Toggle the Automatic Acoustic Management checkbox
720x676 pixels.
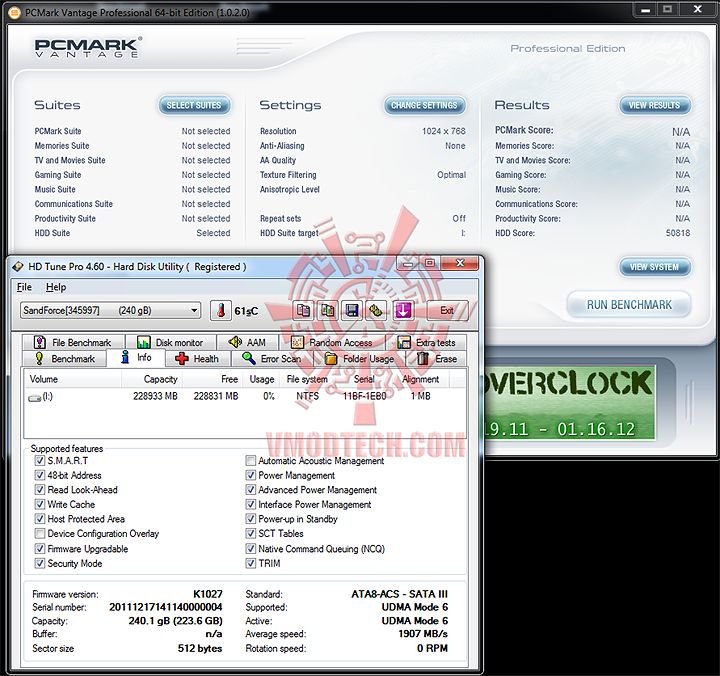click(x=251, y=461)
